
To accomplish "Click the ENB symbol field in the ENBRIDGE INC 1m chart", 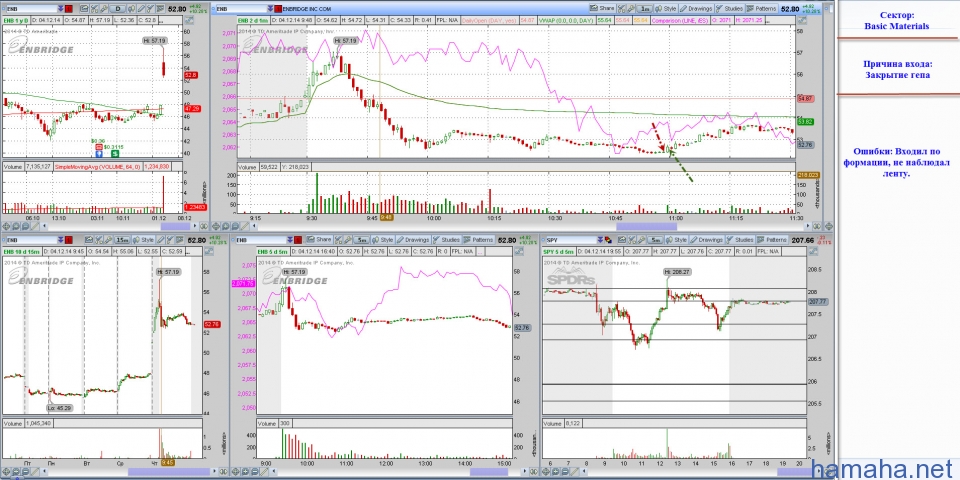I will (241, 8).
